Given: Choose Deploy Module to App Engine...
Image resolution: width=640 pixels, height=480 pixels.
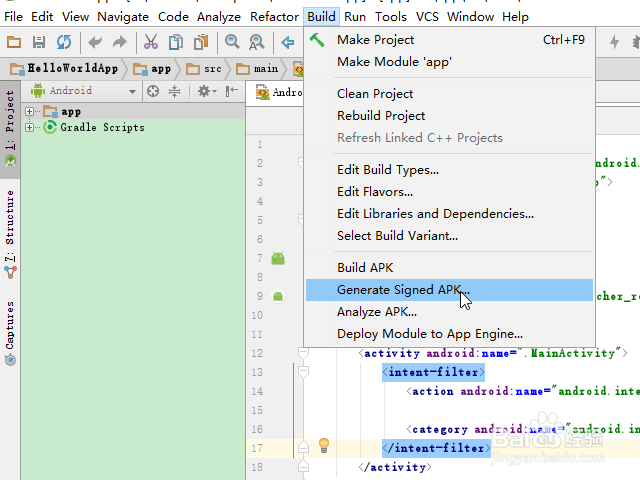Looking at the screenshot, I should (x=449, y=334).
